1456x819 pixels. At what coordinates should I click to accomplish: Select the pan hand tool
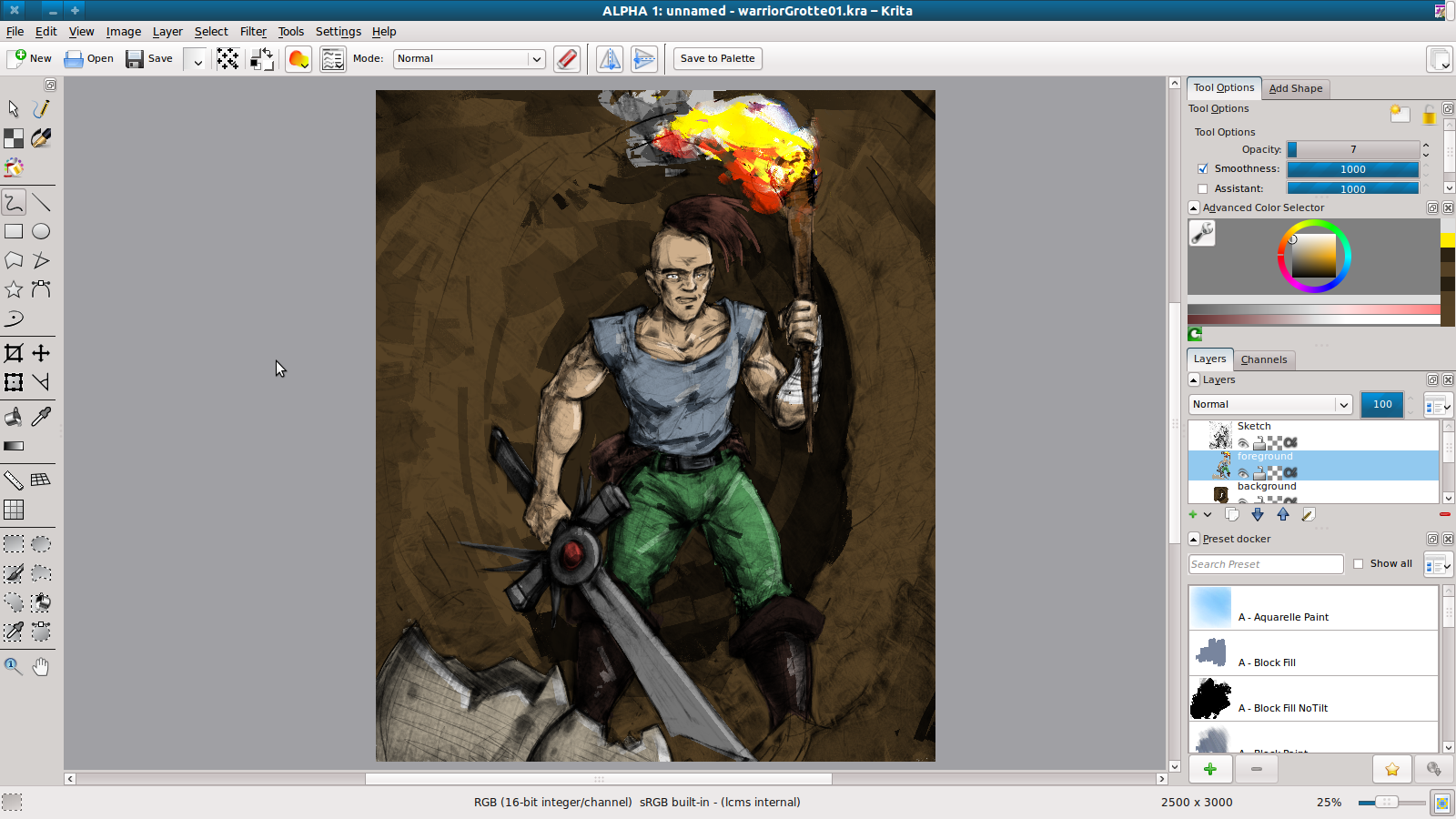coord(41,666)
